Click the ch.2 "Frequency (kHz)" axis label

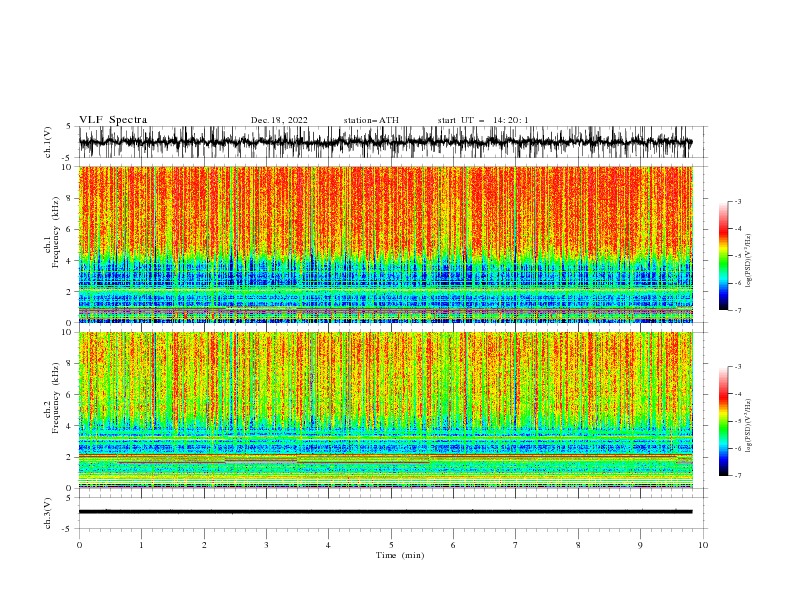click(56, 398)
